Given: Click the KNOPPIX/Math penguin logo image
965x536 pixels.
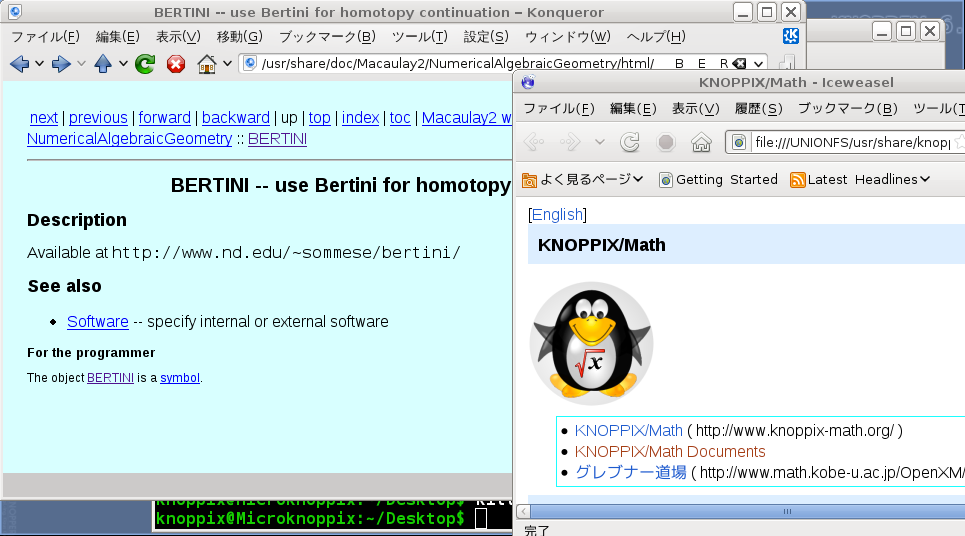Looking at the screenshot, I should click(x=591, y=343).
